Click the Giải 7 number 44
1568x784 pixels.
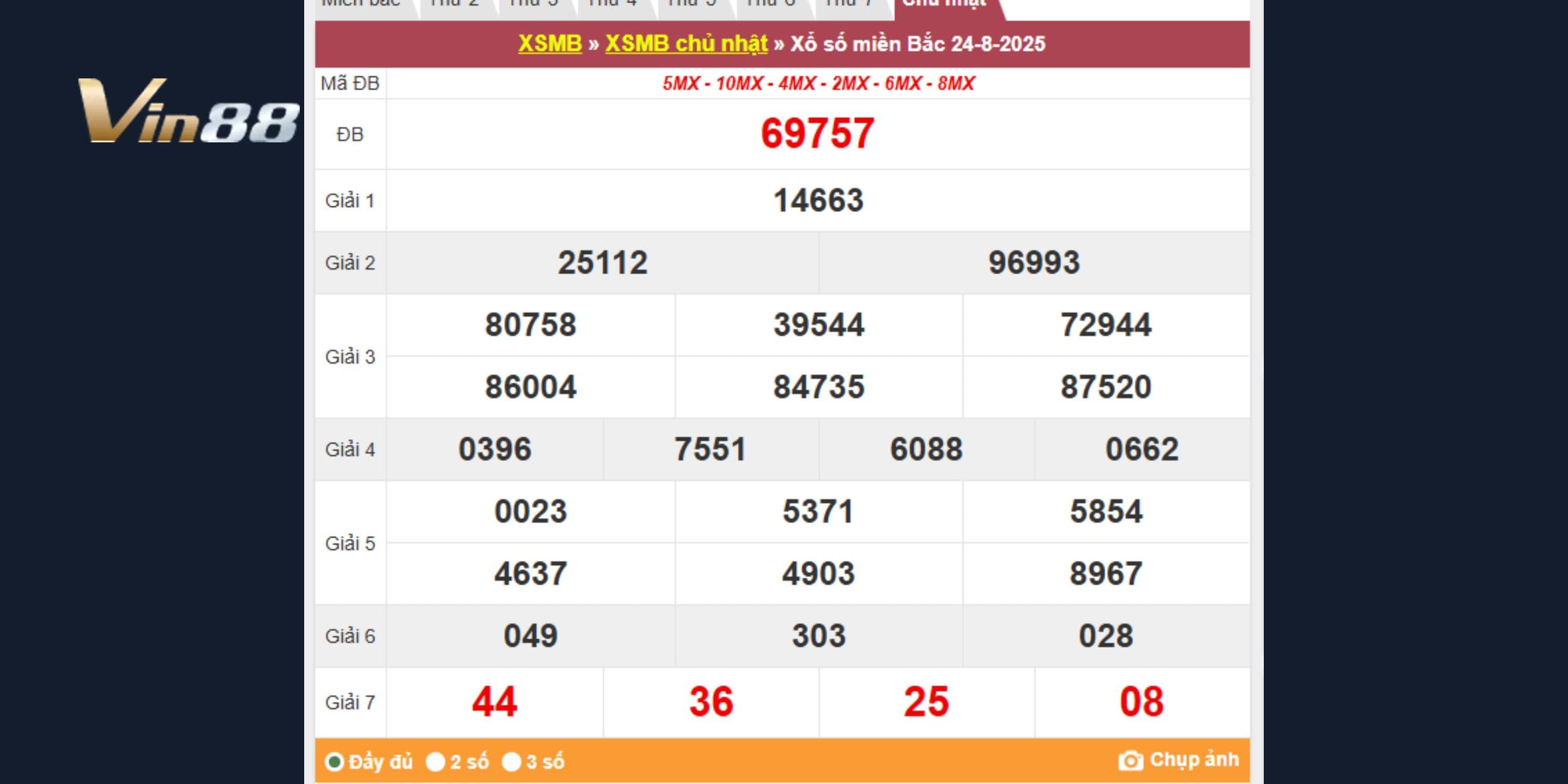(494, 701)
